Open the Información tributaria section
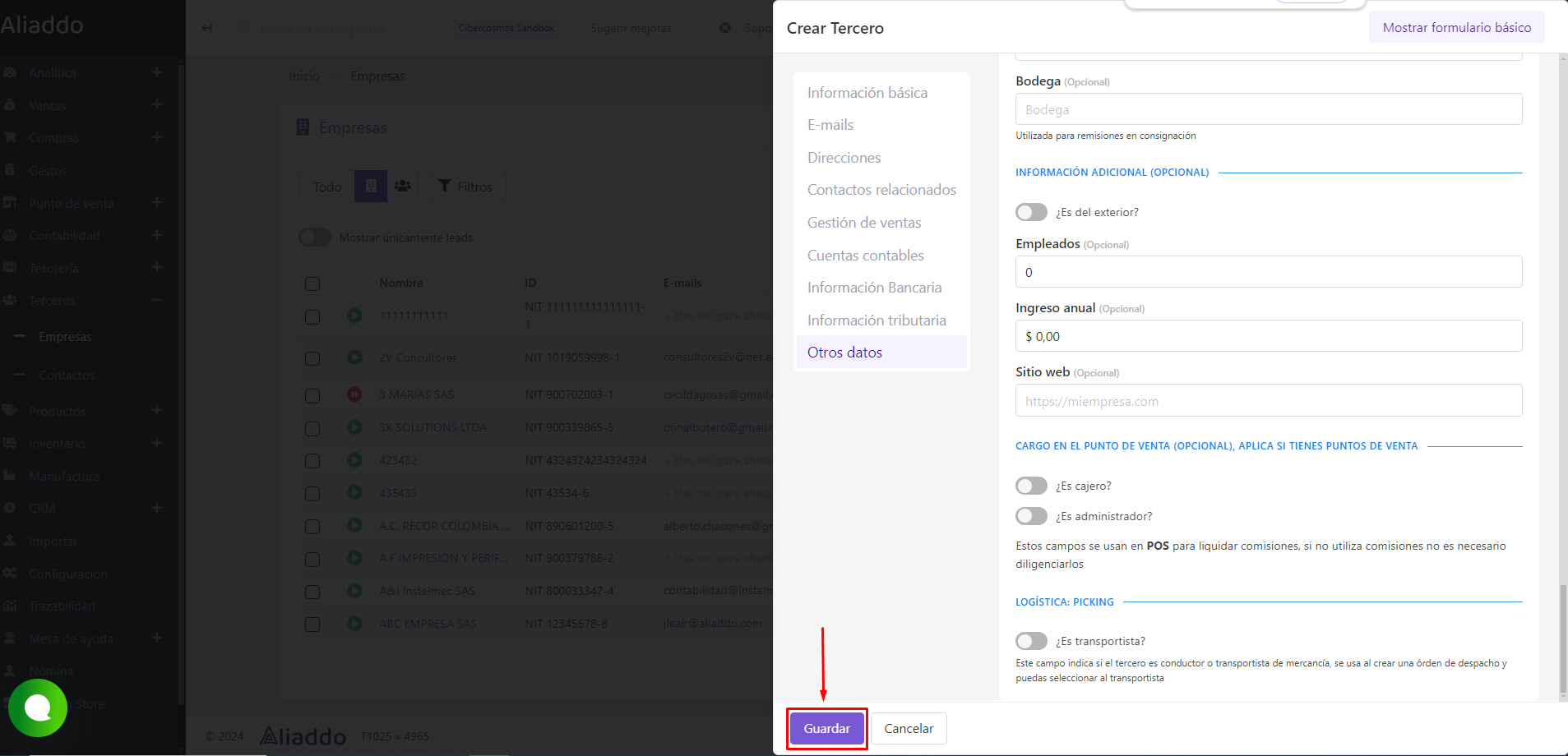Screen dimensions: 1568x756 point(877,320)
